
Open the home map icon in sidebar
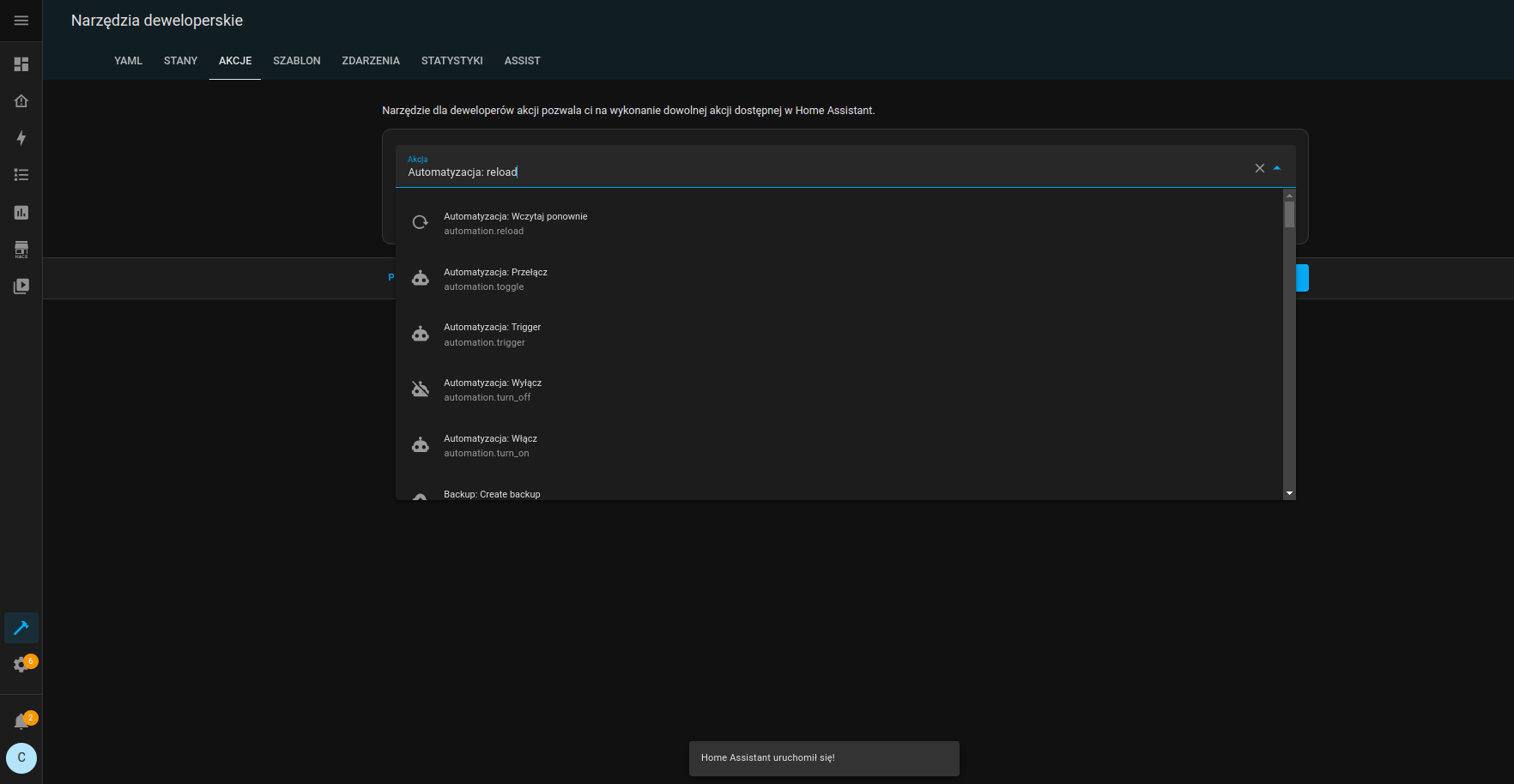21,101
